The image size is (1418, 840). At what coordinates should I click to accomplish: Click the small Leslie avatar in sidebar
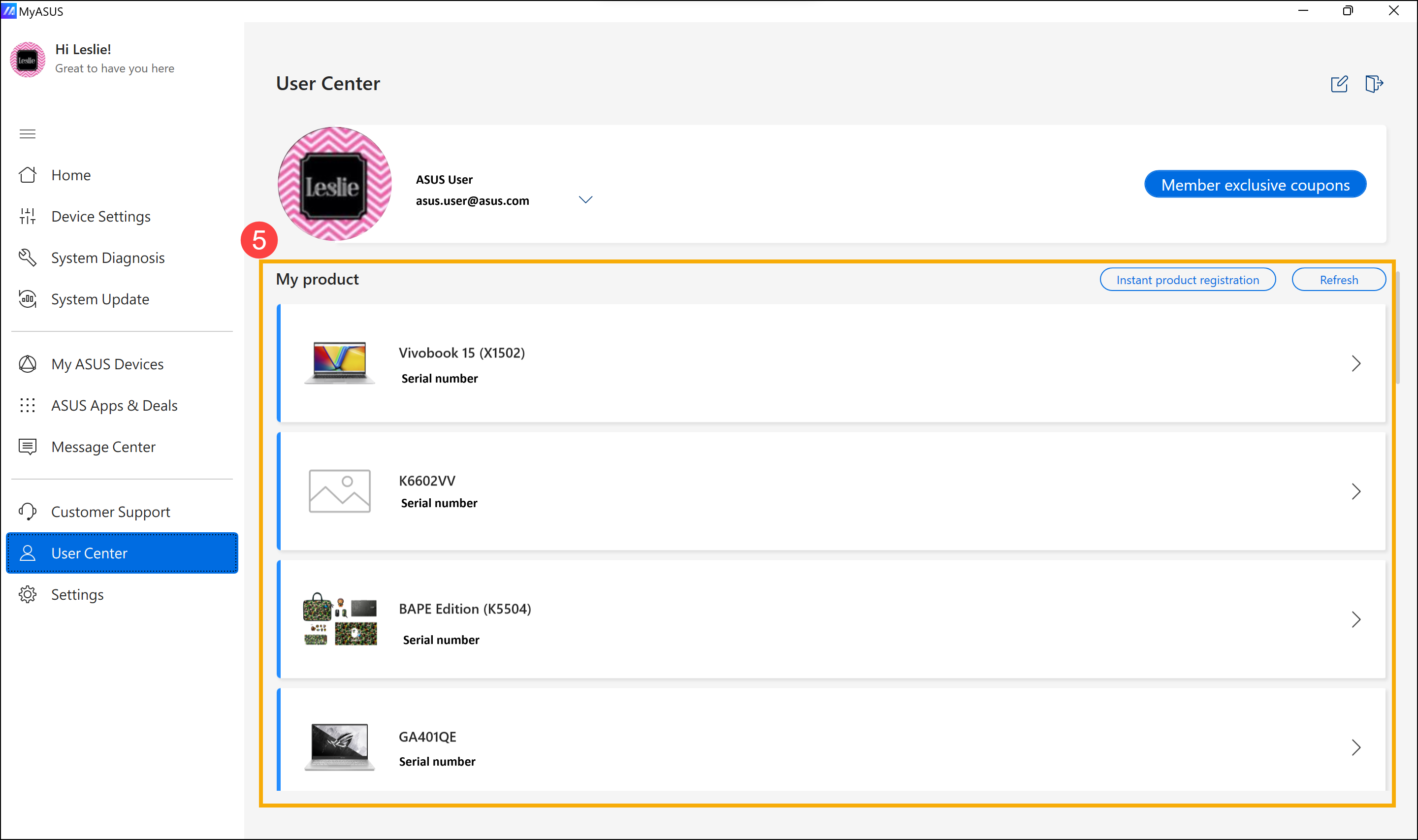click(27, 60)
